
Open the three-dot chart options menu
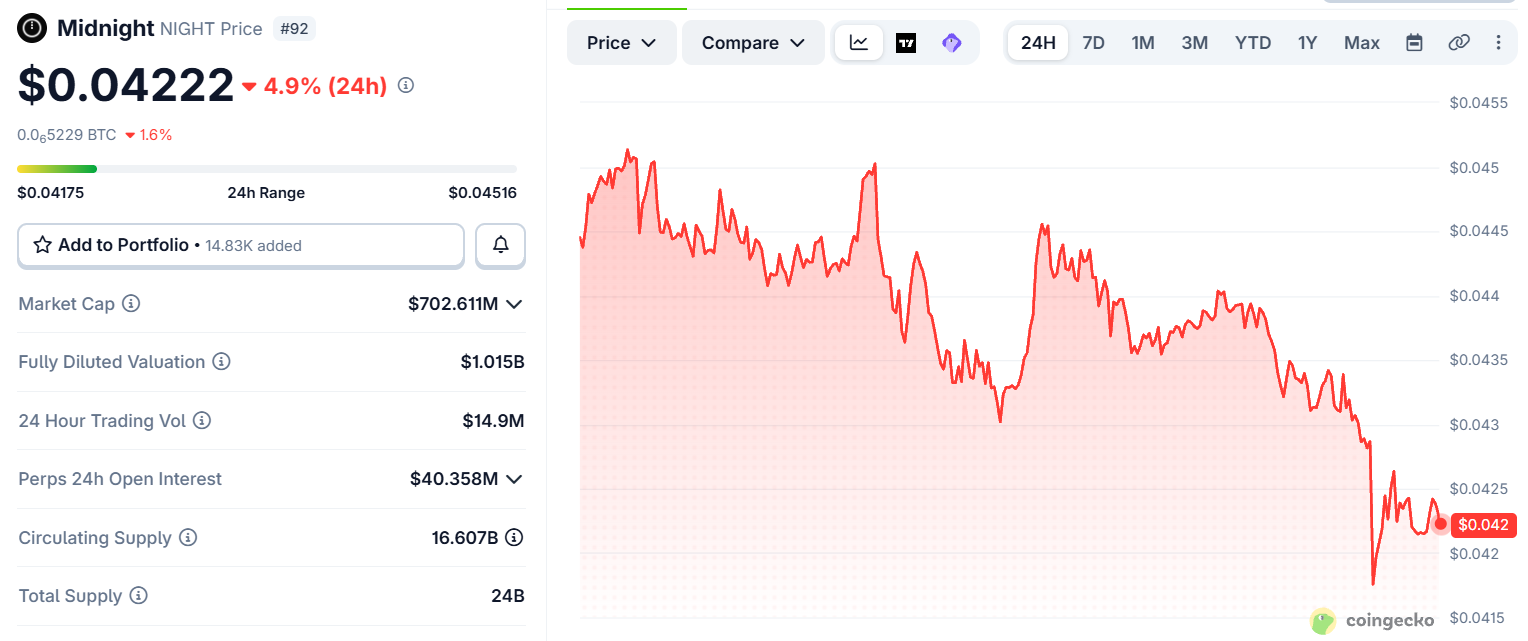[1498, 43]
